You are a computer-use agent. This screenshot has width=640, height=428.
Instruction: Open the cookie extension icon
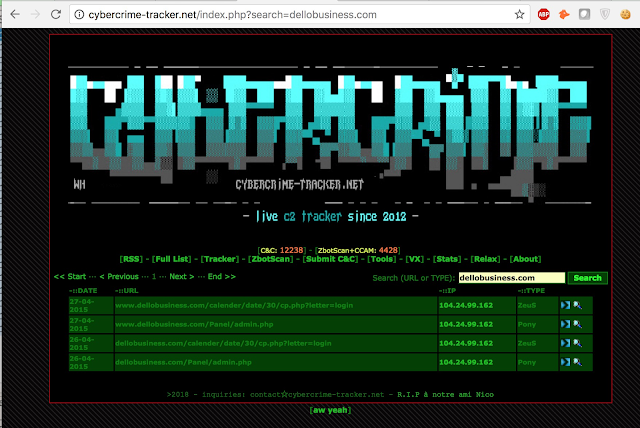tap(625, 15)
